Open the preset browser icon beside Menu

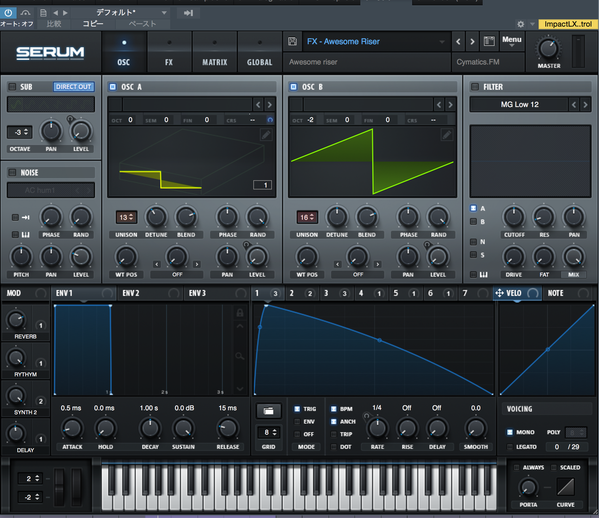point(489,41)
